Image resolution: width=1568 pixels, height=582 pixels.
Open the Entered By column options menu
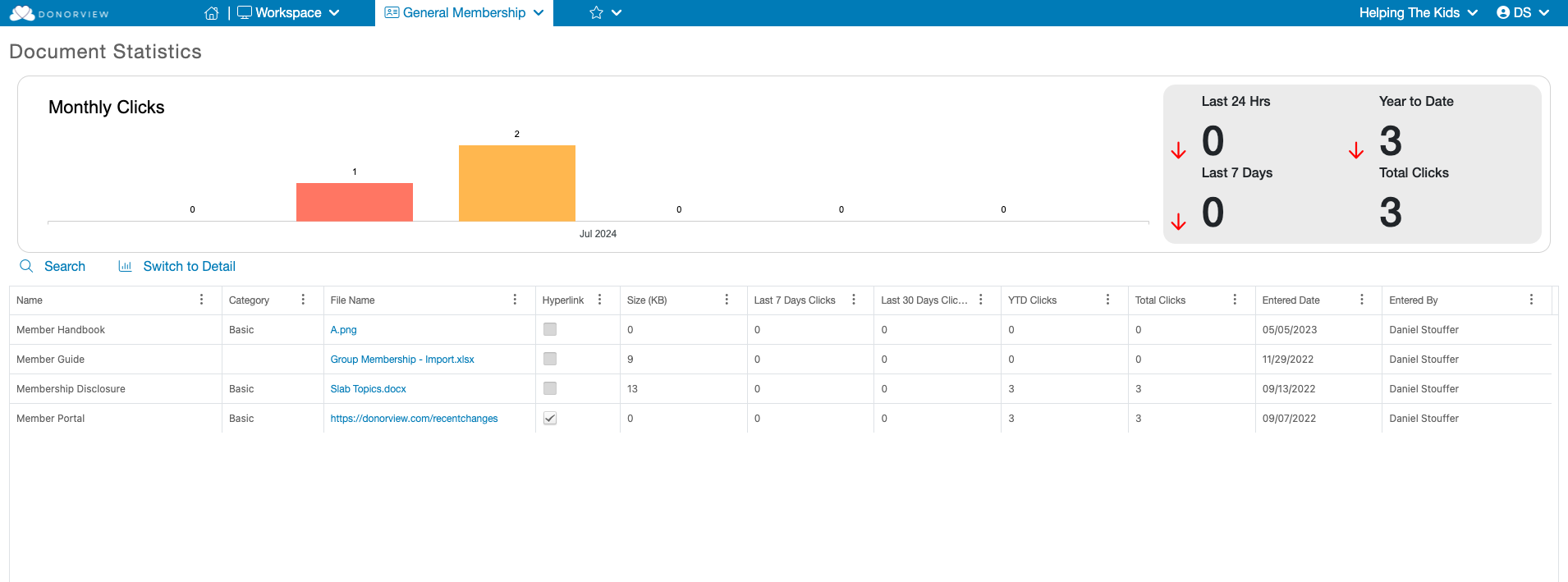1531,300
